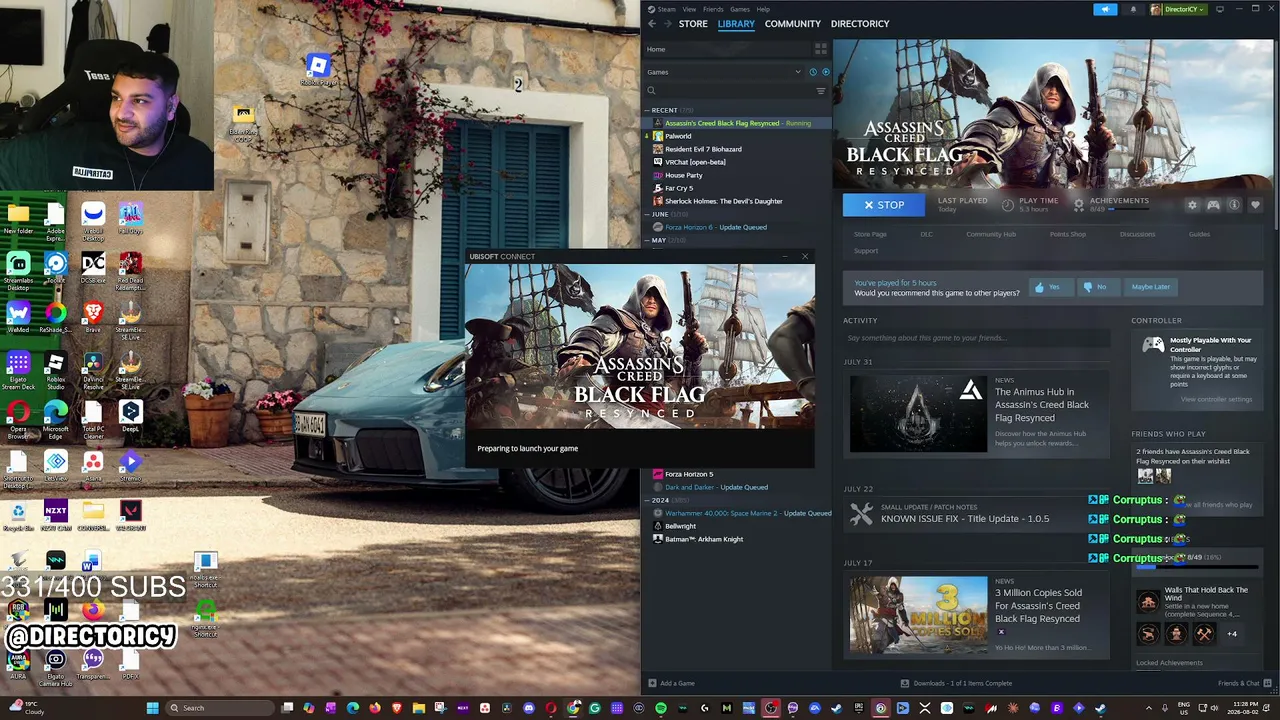Open DaVinci Resolve desktop shortcut
Screen dimensions: 1280x720
pos(93,368)
